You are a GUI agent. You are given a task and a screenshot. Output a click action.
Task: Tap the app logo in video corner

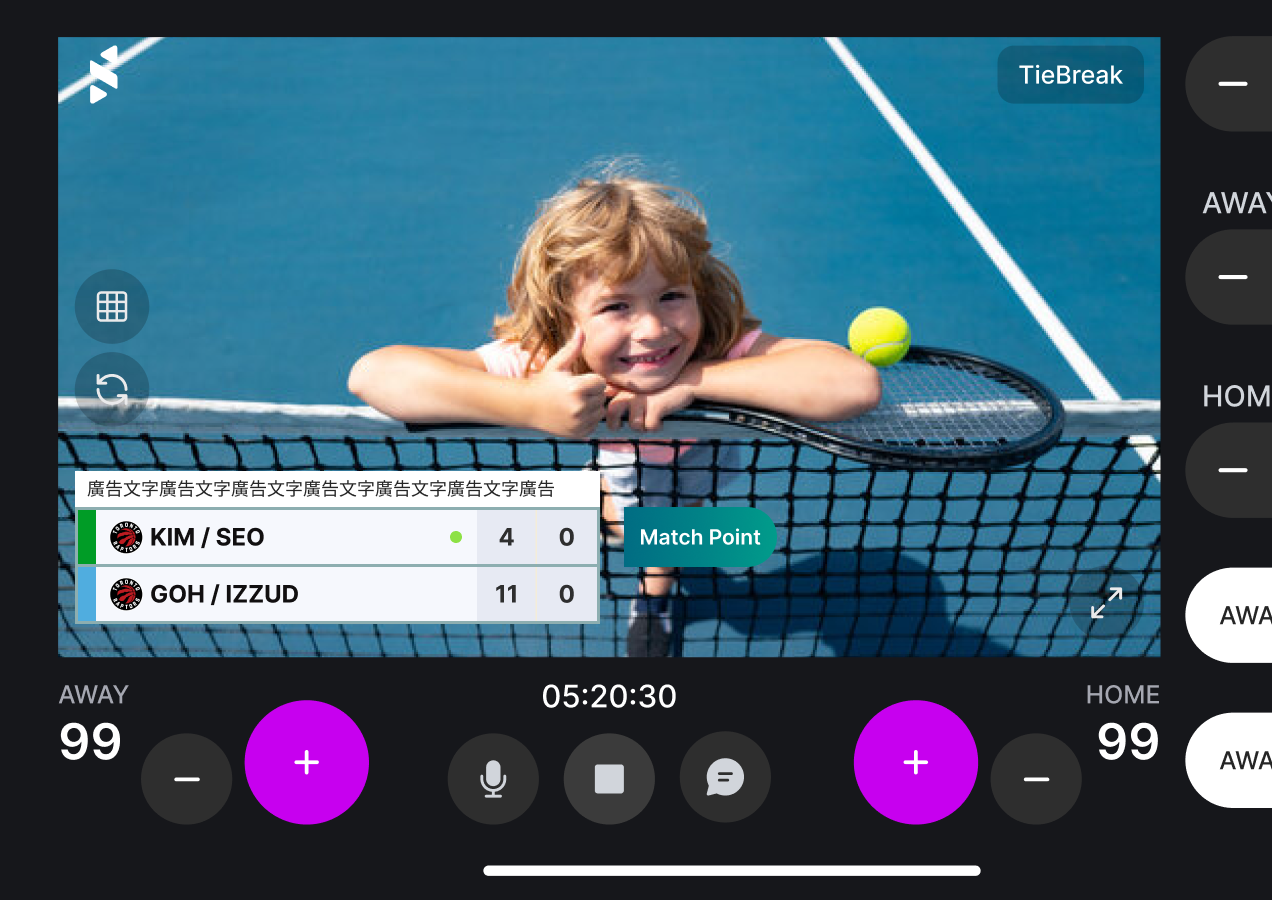tap(103, 74)
